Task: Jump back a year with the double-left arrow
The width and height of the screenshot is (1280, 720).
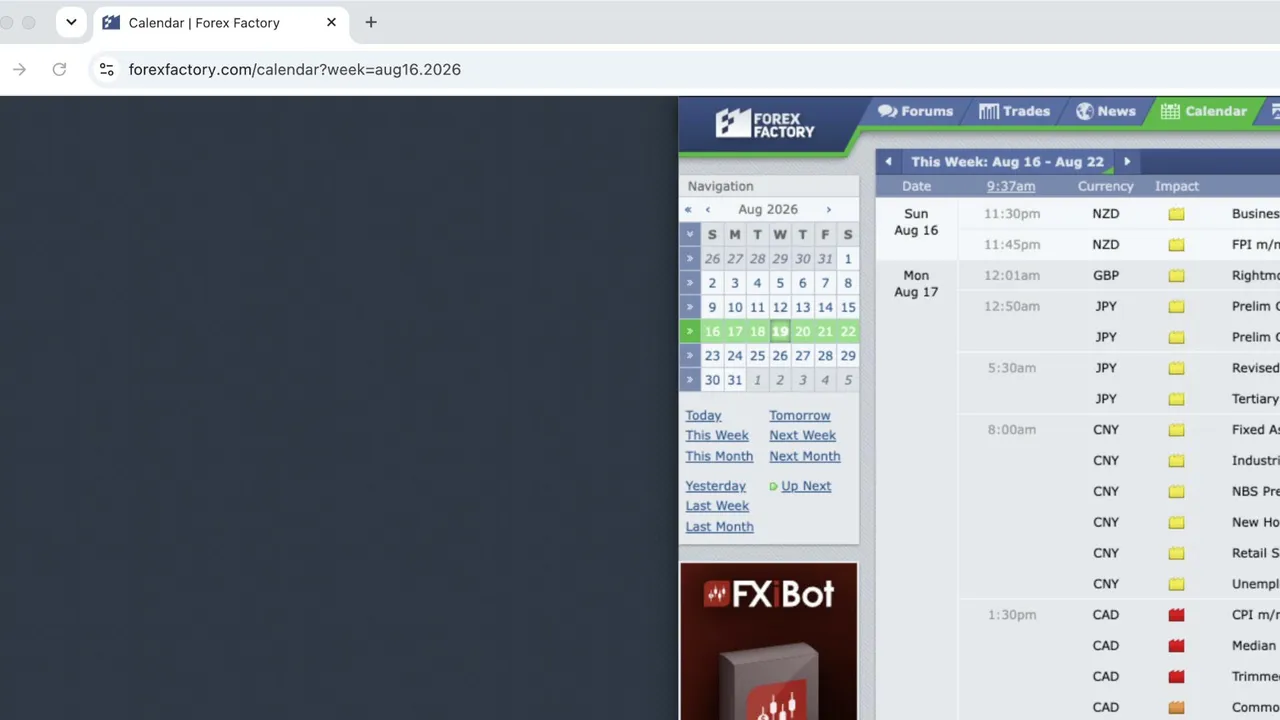Action: (688, 209)
